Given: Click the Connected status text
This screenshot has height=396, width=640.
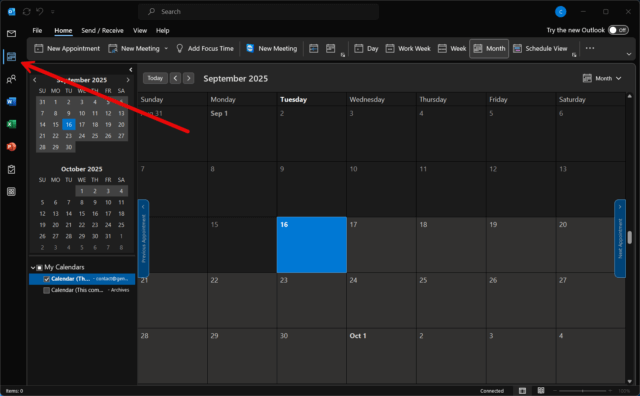Looking at the screenshot, I should [492, 391].
